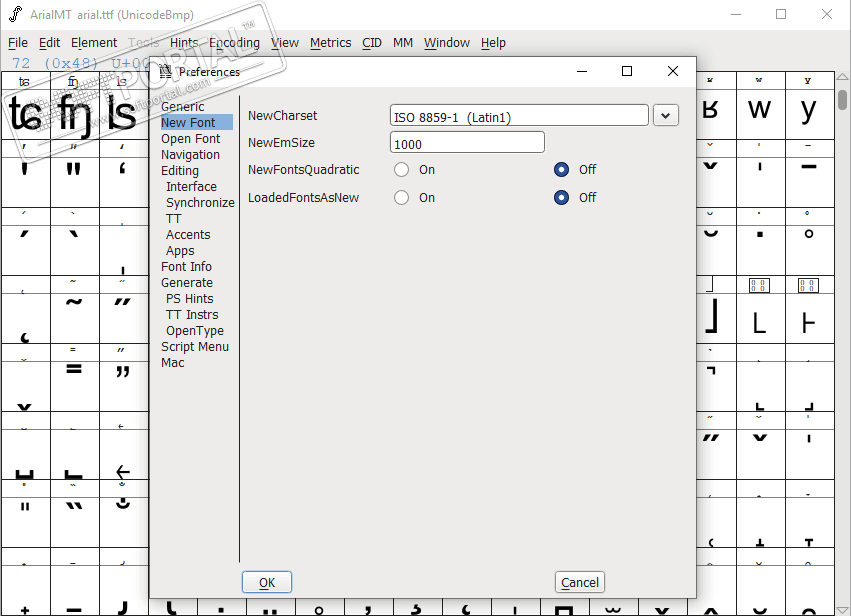851x616 pixels.
Task: Open the Open Font preferences
Action: [190, 139]
